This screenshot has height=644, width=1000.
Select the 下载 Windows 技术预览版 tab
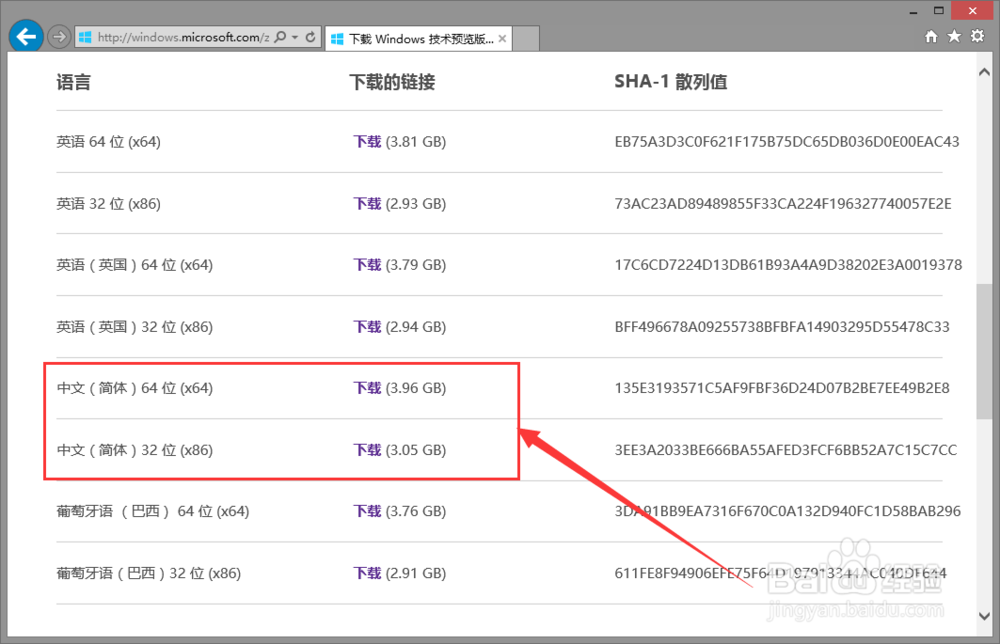pos(418,39)
